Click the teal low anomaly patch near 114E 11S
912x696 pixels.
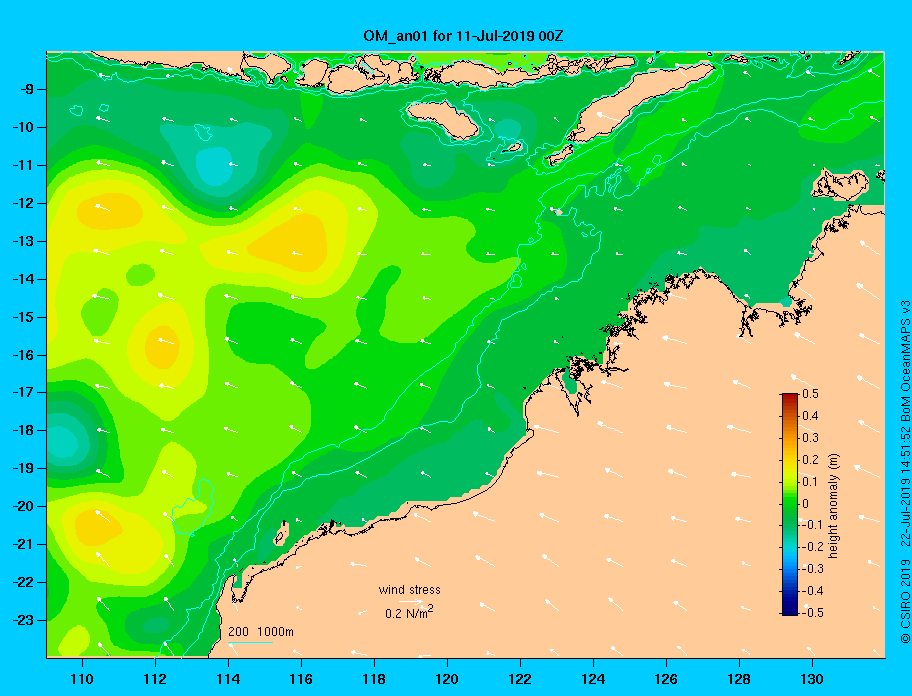pyautogui.click(x=216, y=166)
